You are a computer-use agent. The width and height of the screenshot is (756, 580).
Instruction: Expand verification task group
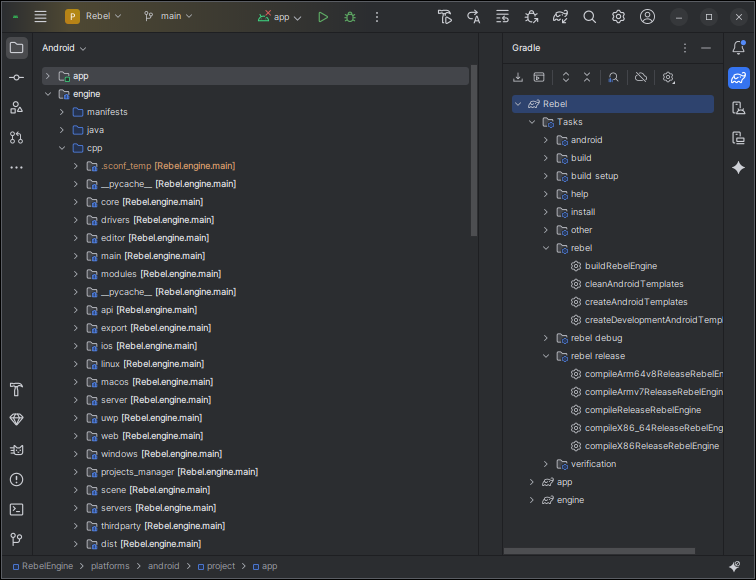pos(546,464)
